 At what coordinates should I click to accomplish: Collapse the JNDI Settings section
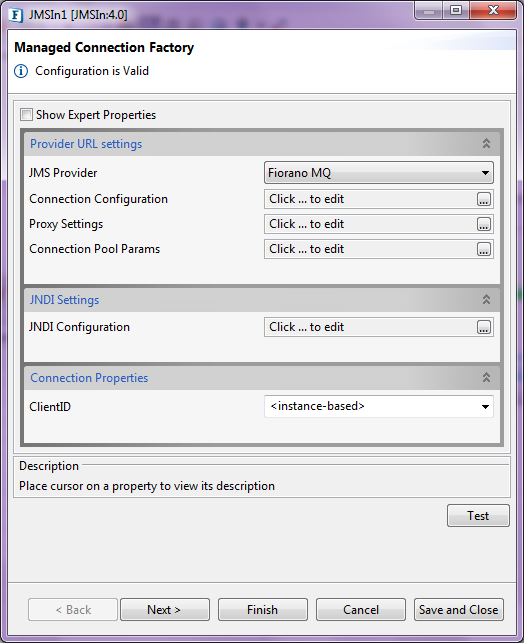click(x=486, y=300)
